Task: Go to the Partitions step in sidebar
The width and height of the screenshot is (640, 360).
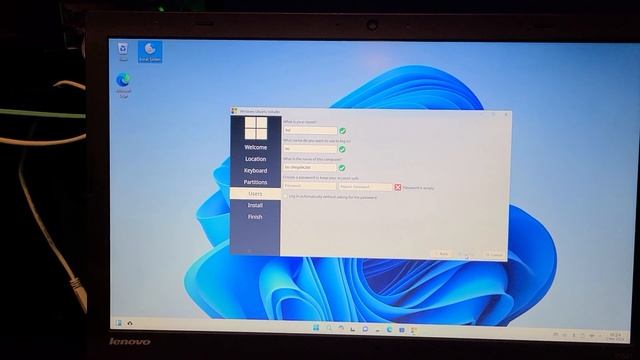Action: click(256, 182)
